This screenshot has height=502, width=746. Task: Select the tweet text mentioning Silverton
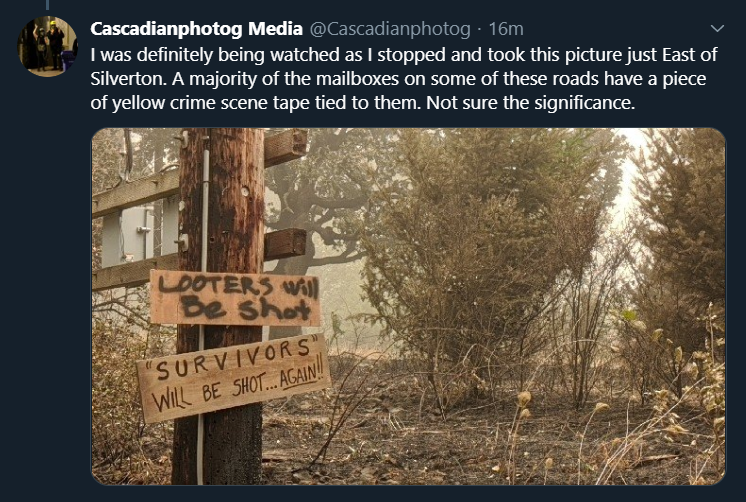[x=404, y=79]
